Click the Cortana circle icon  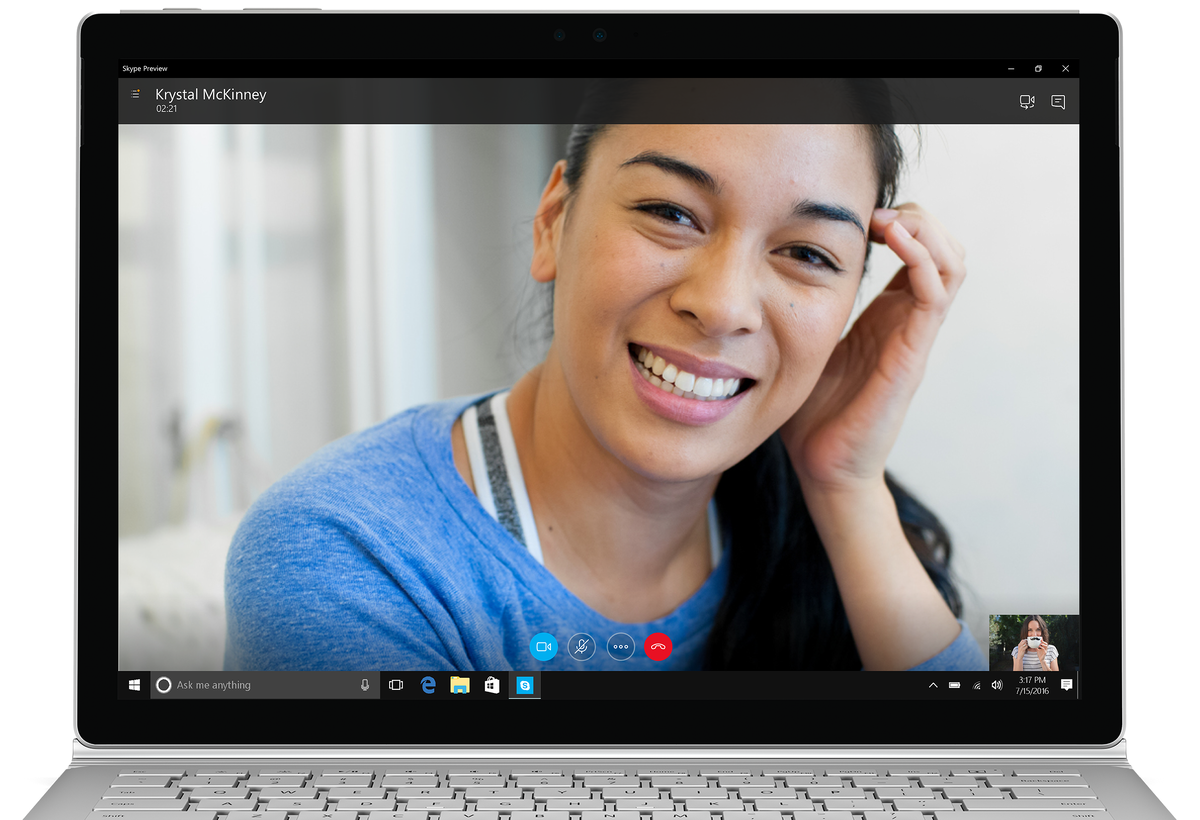(x=164, y=685)
